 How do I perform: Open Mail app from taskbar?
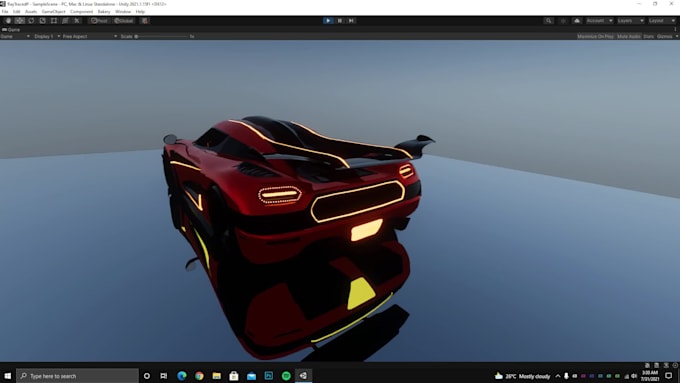[251, 376]
